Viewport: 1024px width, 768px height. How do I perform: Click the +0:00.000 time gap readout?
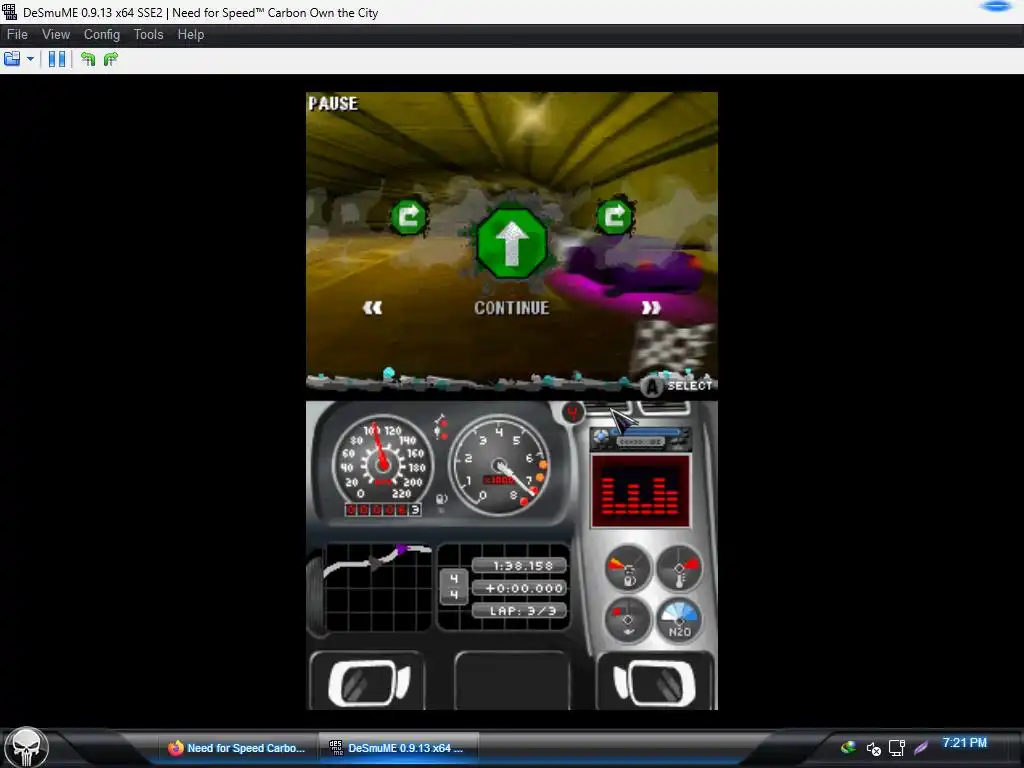pos(519,588)
